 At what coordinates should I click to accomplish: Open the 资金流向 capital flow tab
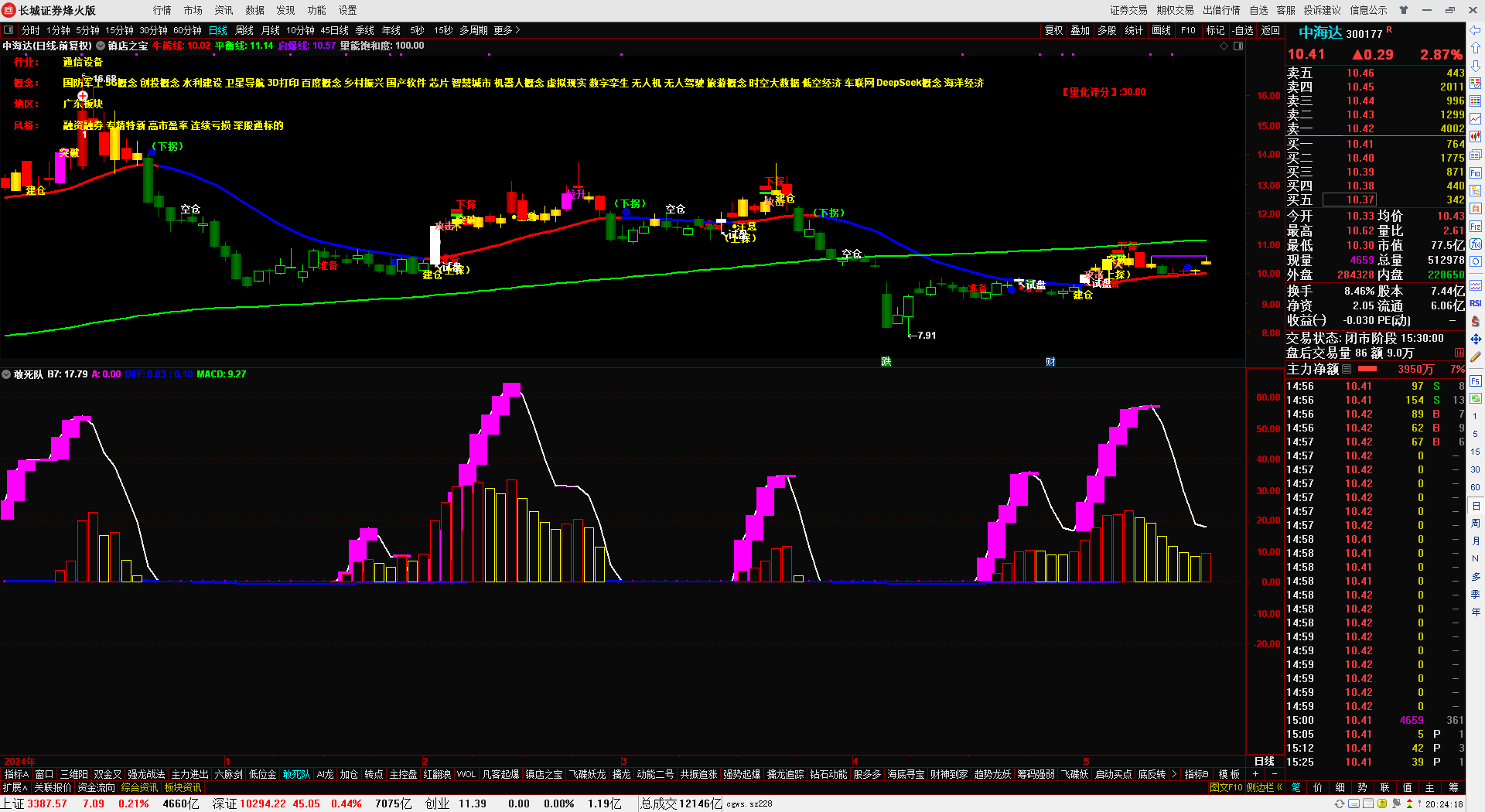[97, 787]
